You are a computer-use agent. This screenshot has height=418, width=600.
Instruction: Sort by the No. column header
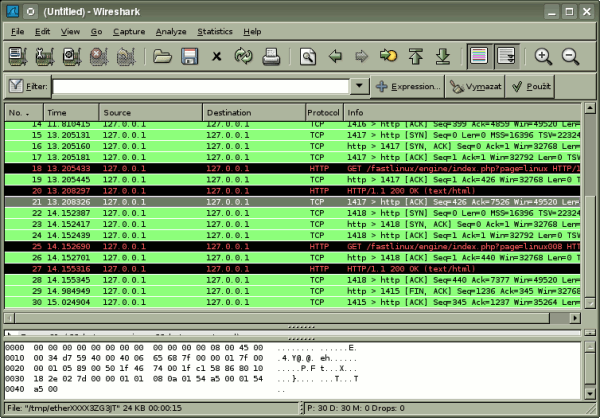point(24,113)
